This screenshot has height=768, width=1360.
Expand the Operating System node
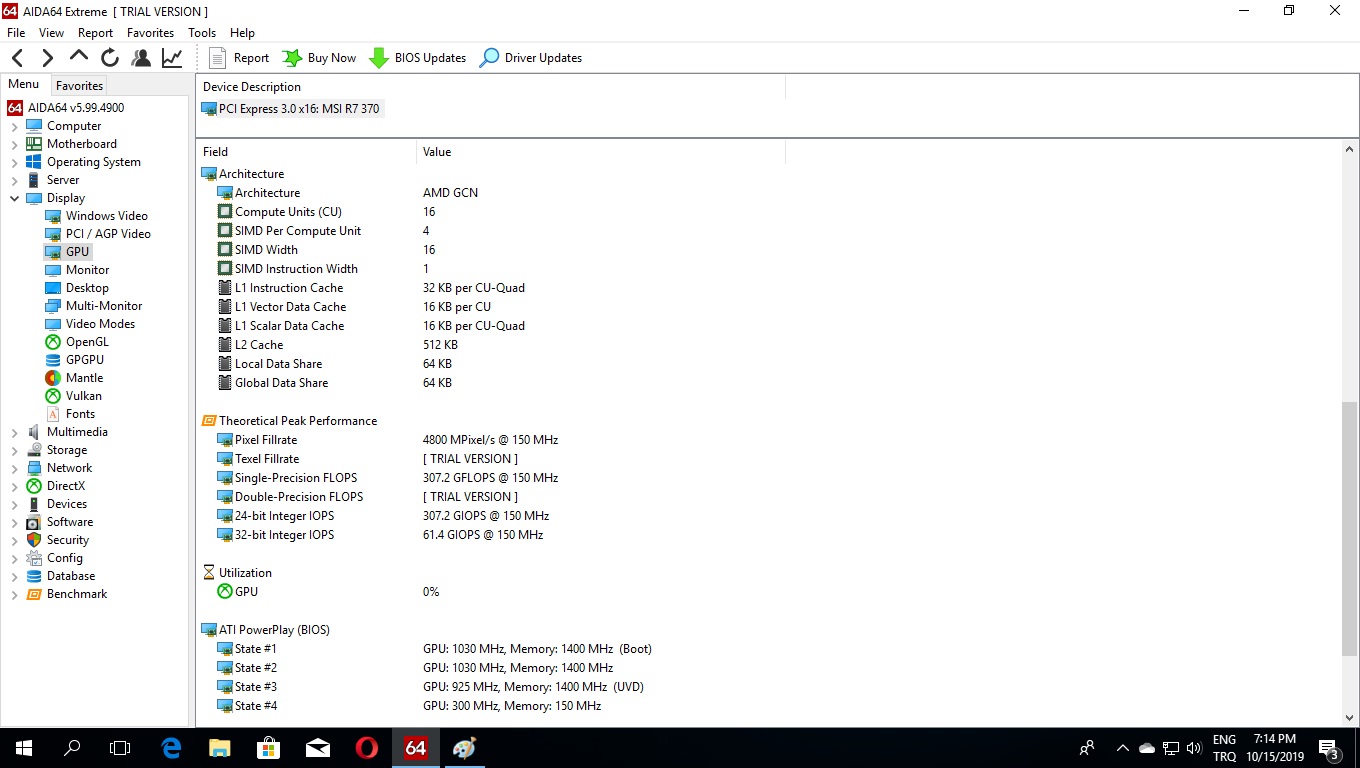15,162
